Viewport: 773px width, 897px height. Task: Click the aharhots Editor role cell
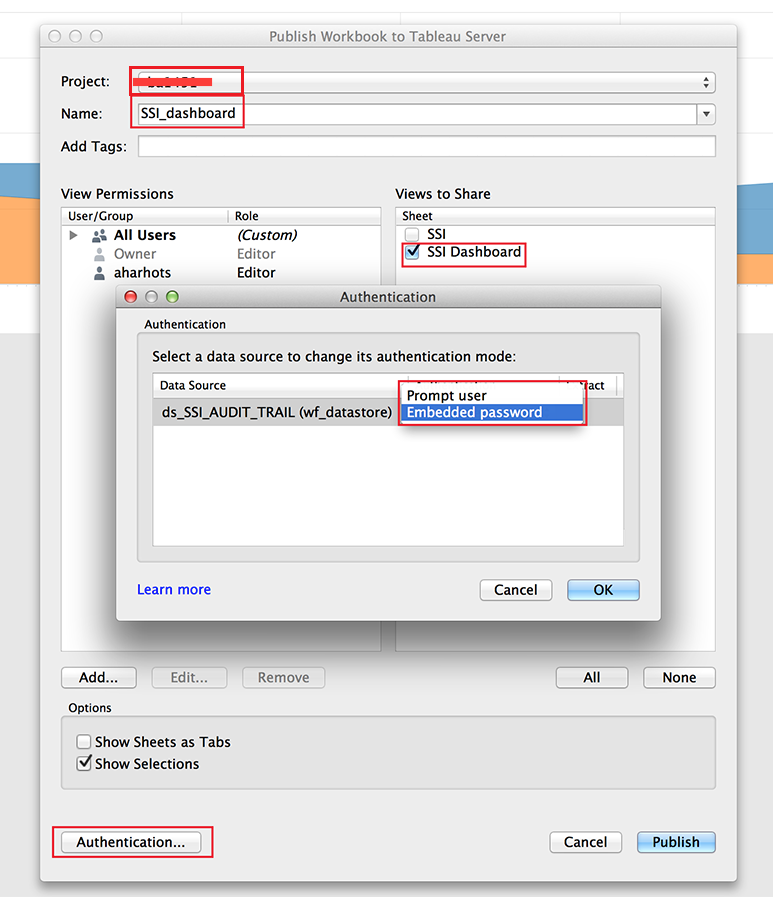[x=256, y=273]
